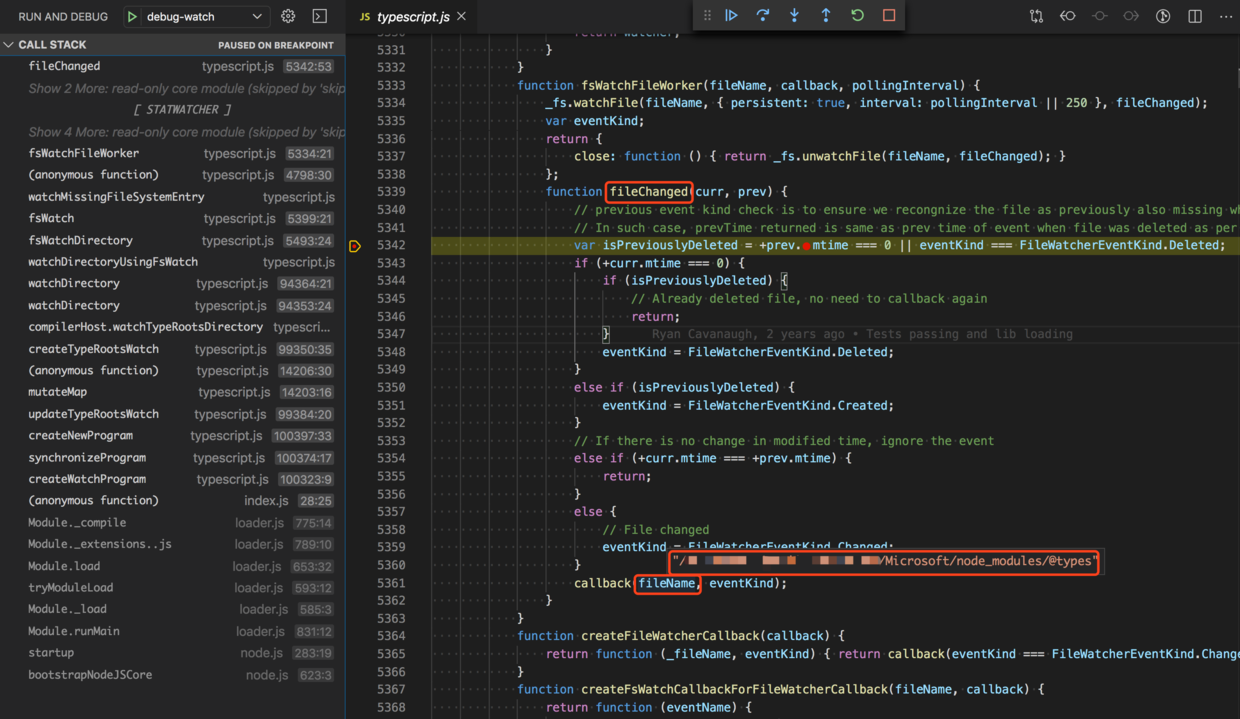Select the fsWatchFileWorker stack frame
This screenshot has height=719, width=1240.
click(84, 154)
